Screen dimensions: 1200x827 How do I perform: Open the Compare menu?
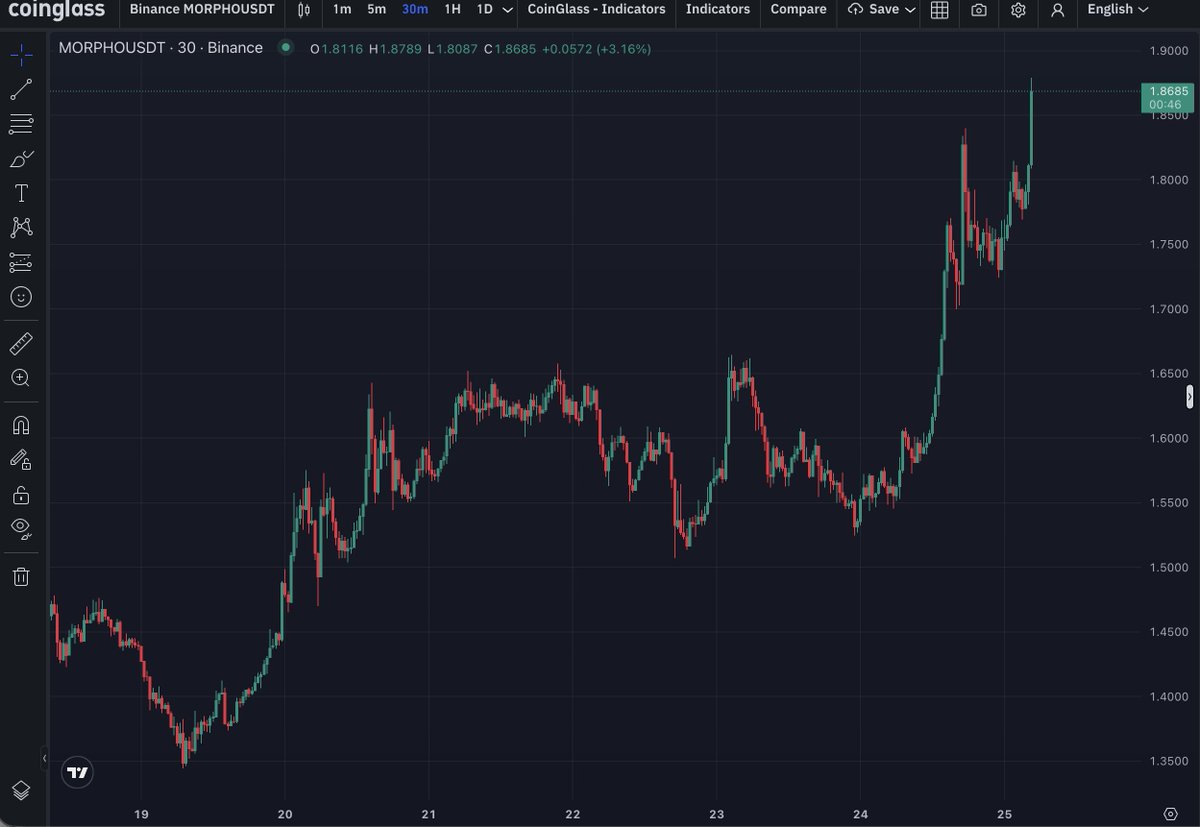point(798,11)
